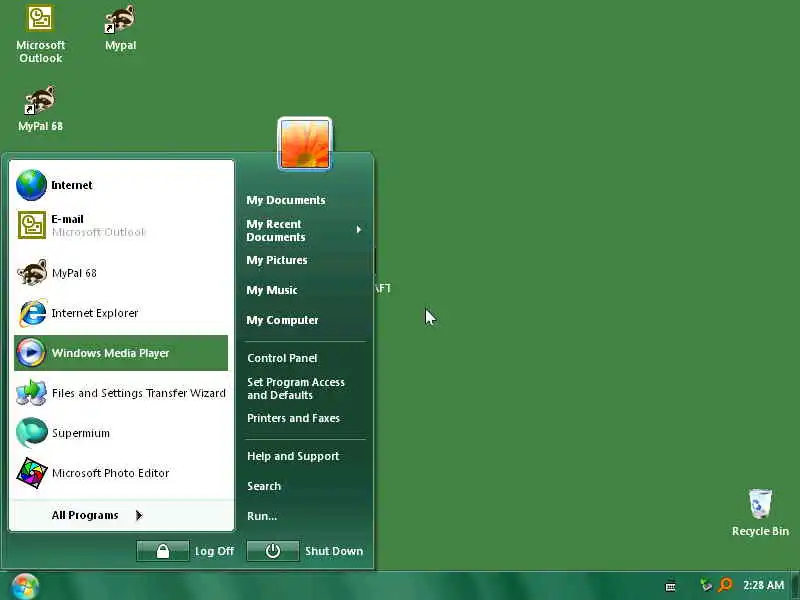The image size is (800, 600).
Task: Open My Computer from Start menu
Action: (282, 320)
